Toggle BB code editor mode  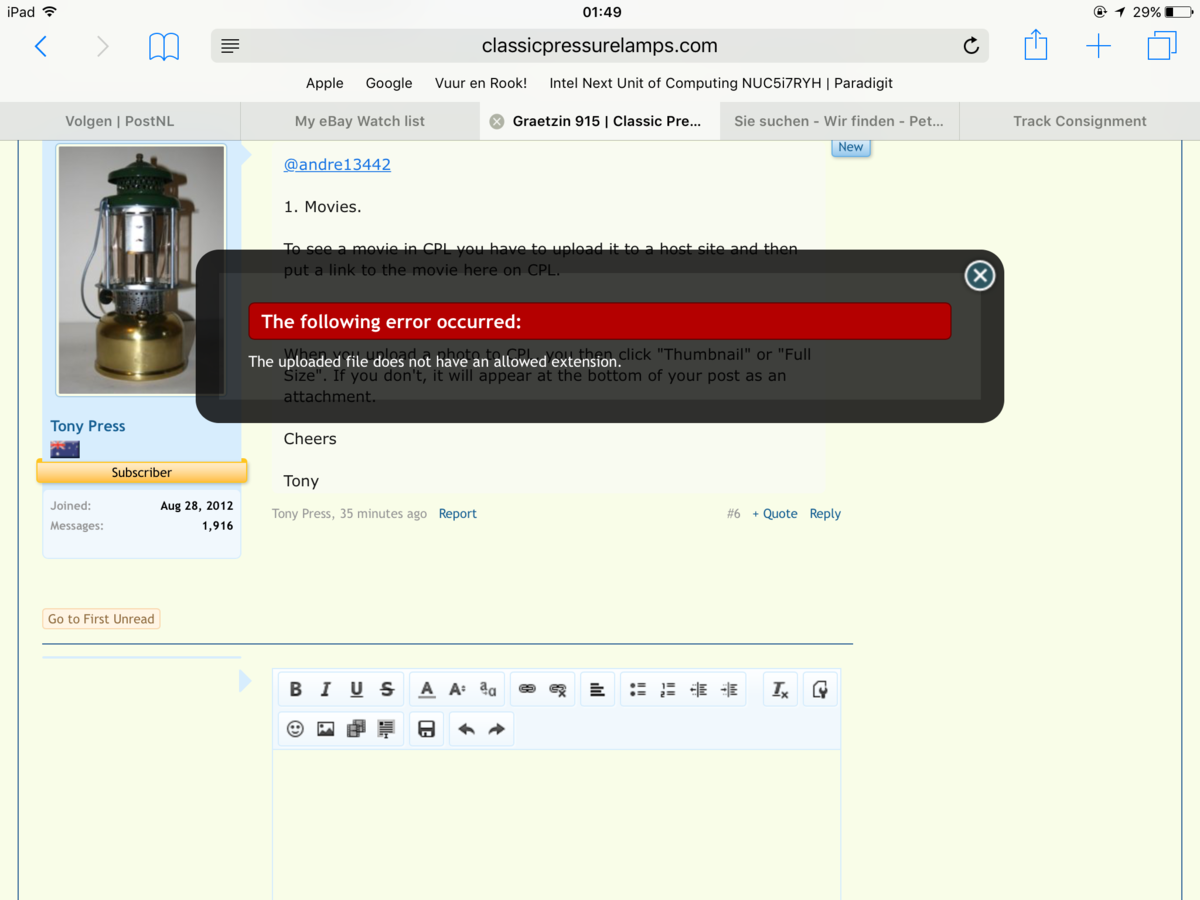point(820,689)
